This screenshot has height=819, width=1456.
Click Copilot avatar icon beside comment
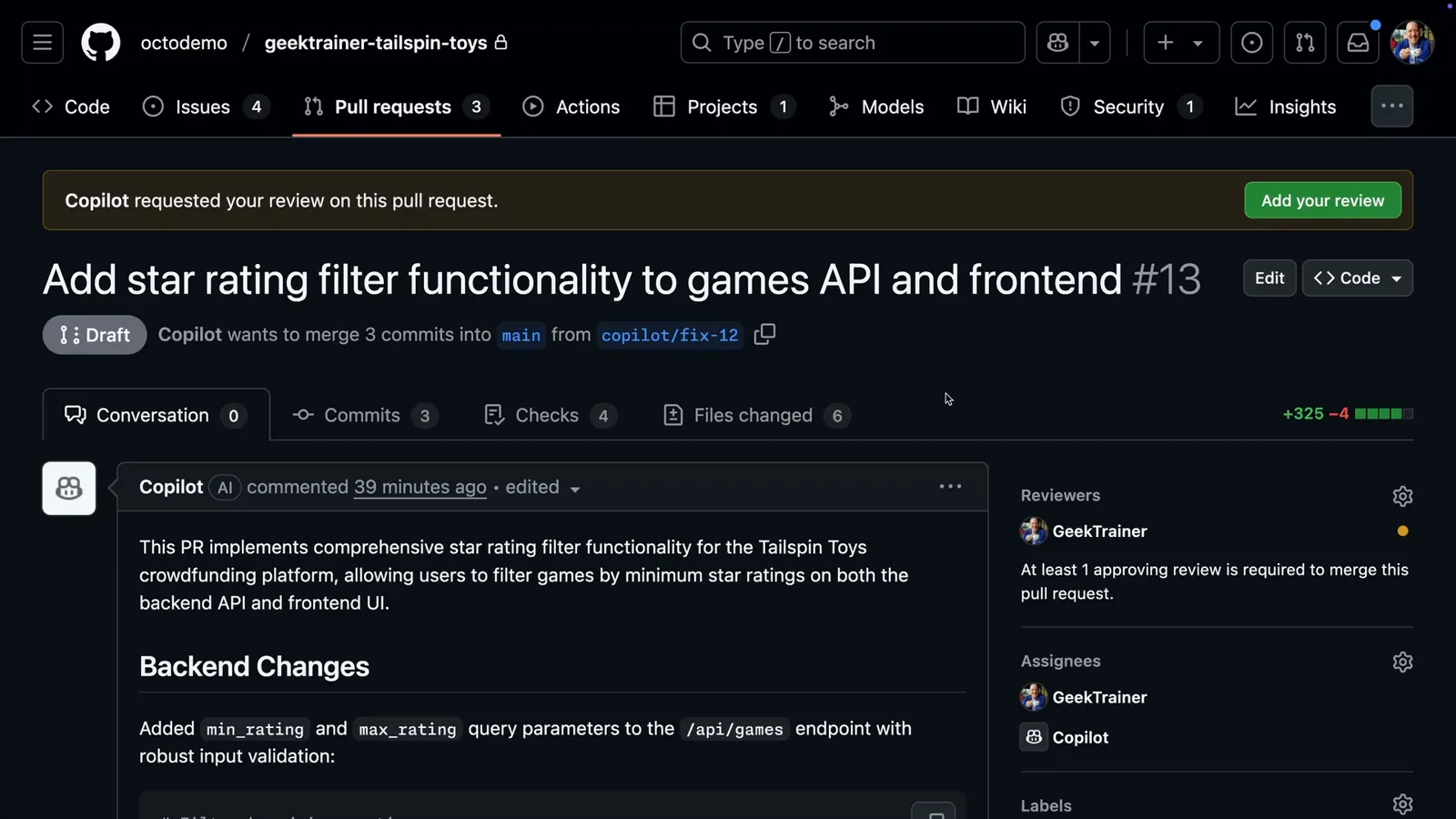pyautogui.click(x=69, y=489)
